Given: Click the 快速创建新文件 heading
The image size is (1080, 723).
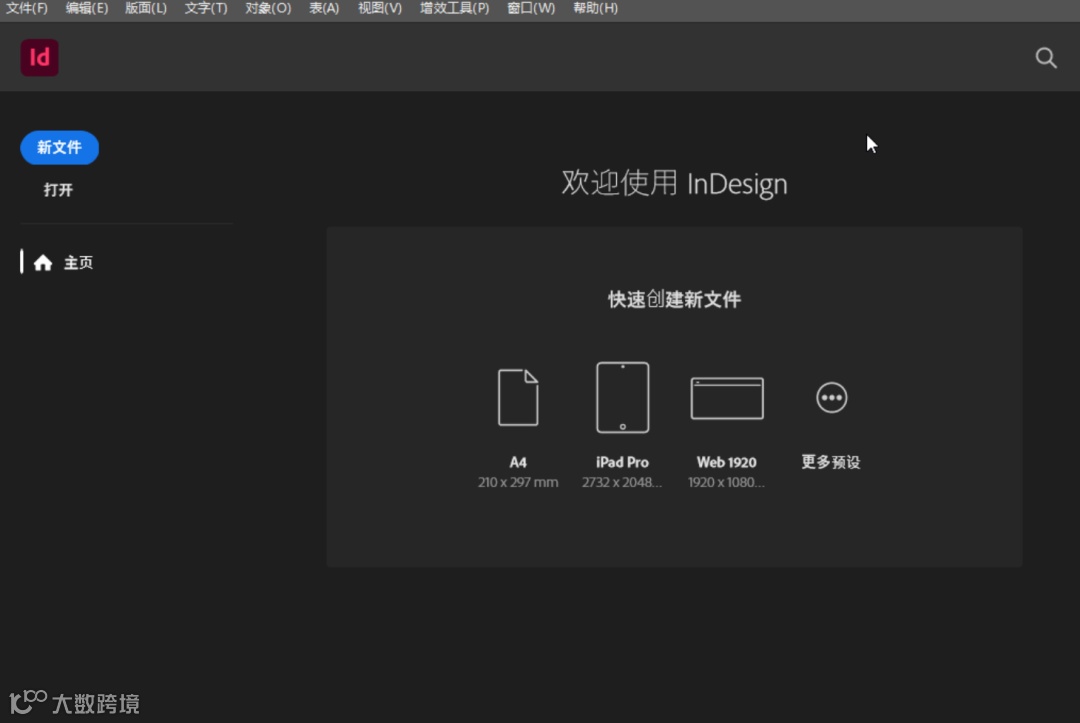Looking at the screenshot, I should coord(674,300).
